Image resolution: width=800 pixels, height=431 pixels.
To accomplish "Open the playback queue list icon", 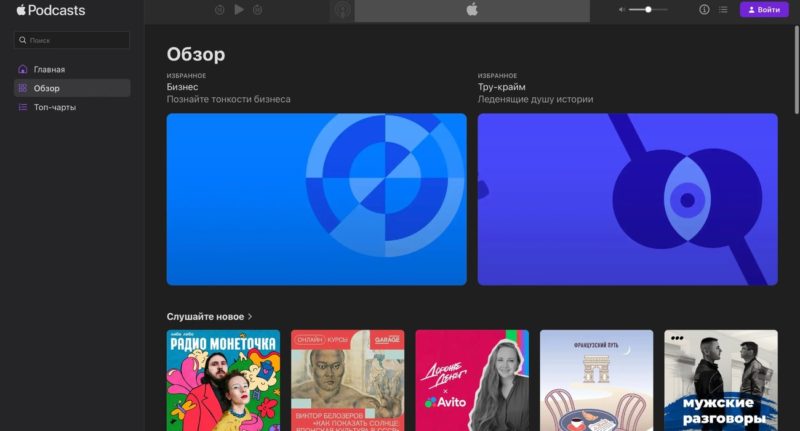I will pyautogui.click(x=723, y=10).
